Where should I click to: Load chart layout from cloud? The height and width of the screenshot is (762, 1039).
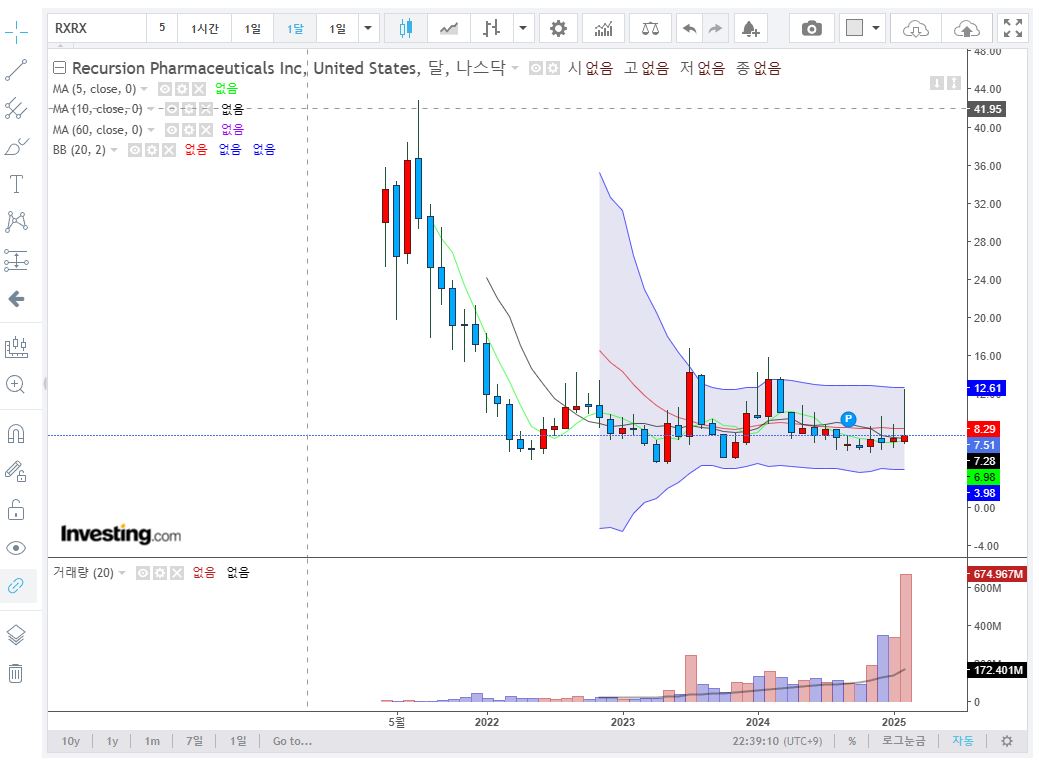(x=916, y=28)
